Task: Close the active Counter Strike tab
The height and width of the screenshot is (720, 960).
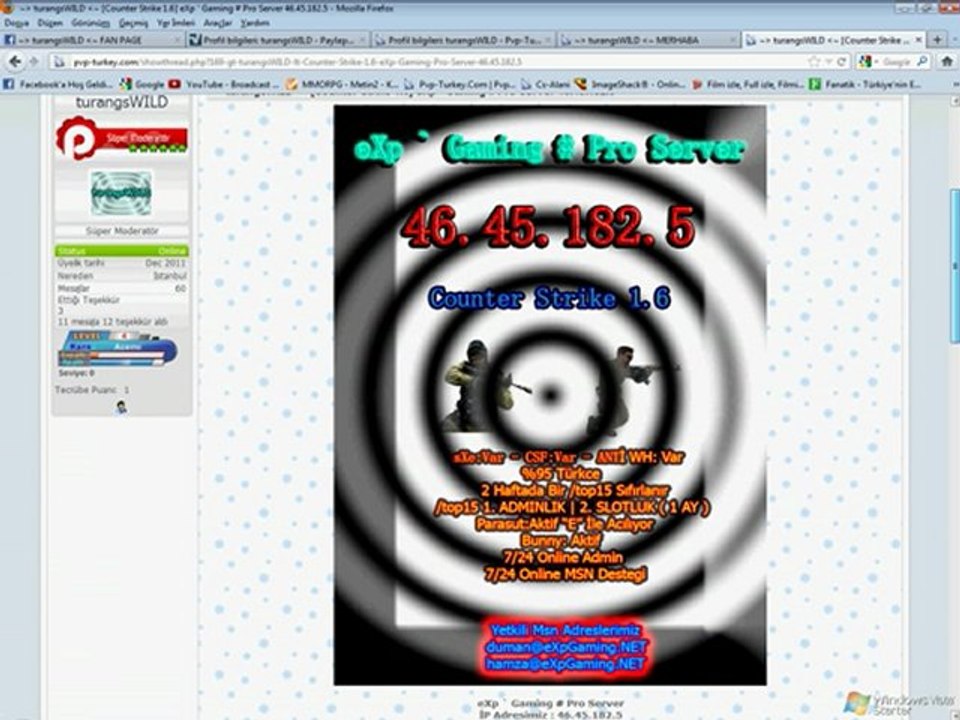Action: 918,39
